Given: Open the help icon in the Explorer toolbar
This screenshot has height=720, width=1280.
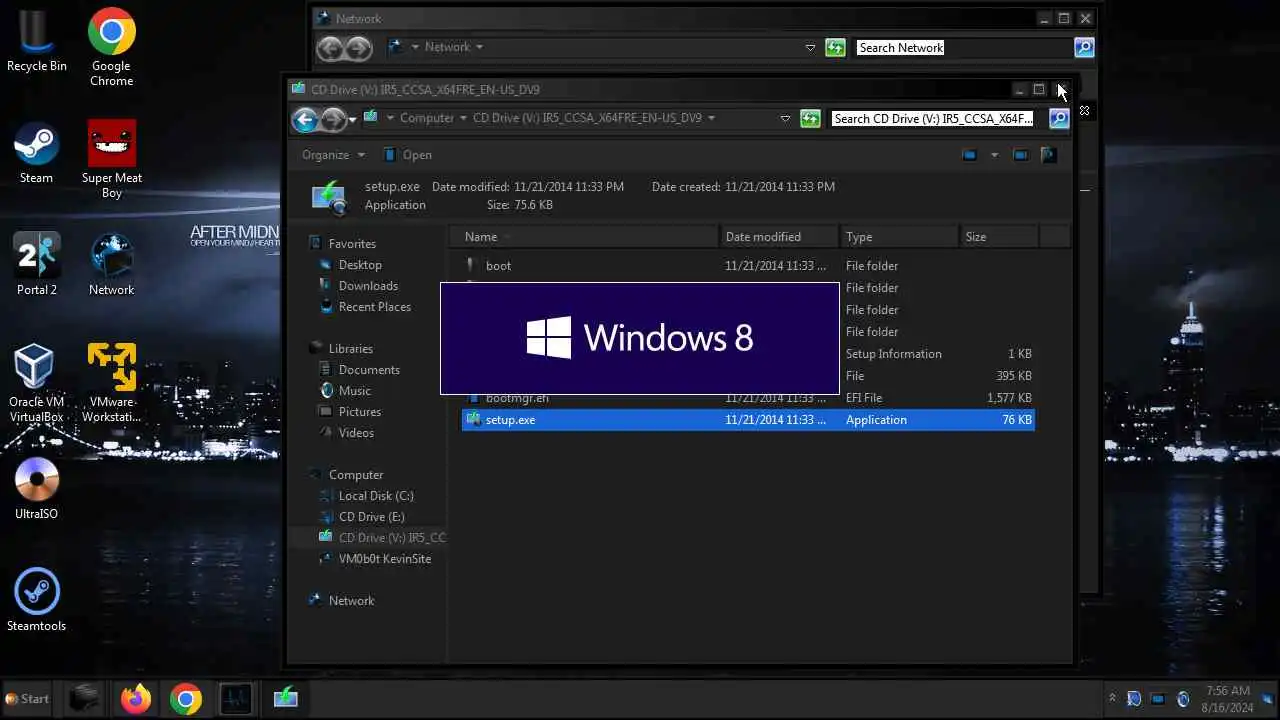Looking at the screenshot, I should point(1048,155).
